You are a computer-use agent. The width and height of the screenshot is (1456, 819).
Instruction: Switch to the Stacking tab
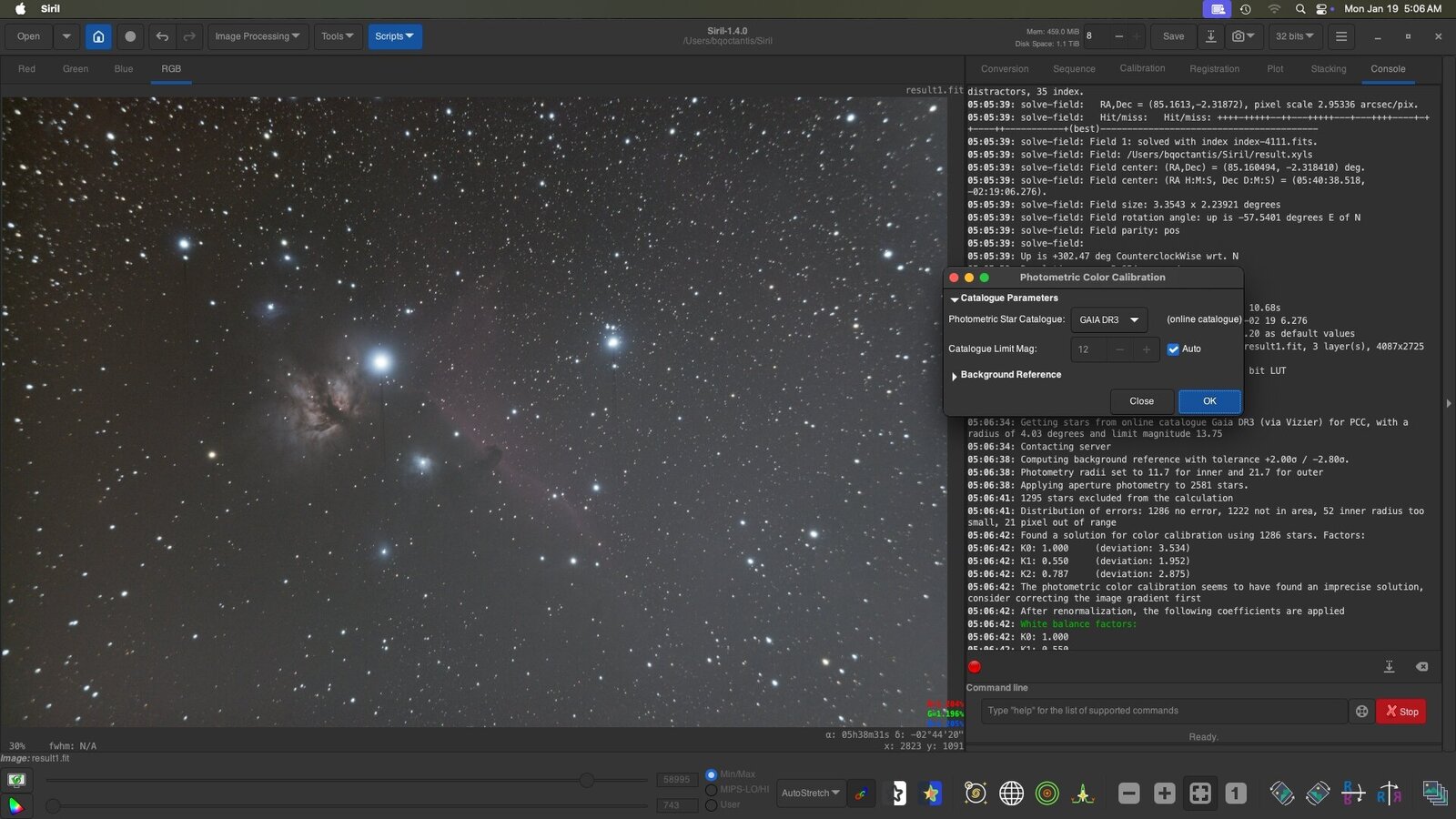pyautogui.click(x=1329, y=69)
